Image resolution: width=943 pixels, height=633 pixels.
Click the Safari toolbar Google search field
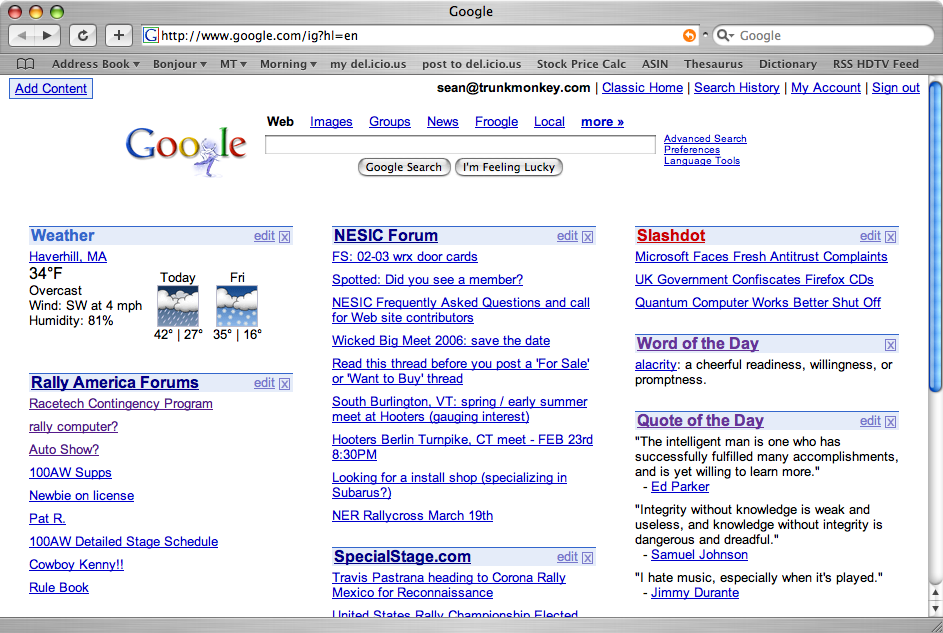pyautogui.click(x=822, y=35)
